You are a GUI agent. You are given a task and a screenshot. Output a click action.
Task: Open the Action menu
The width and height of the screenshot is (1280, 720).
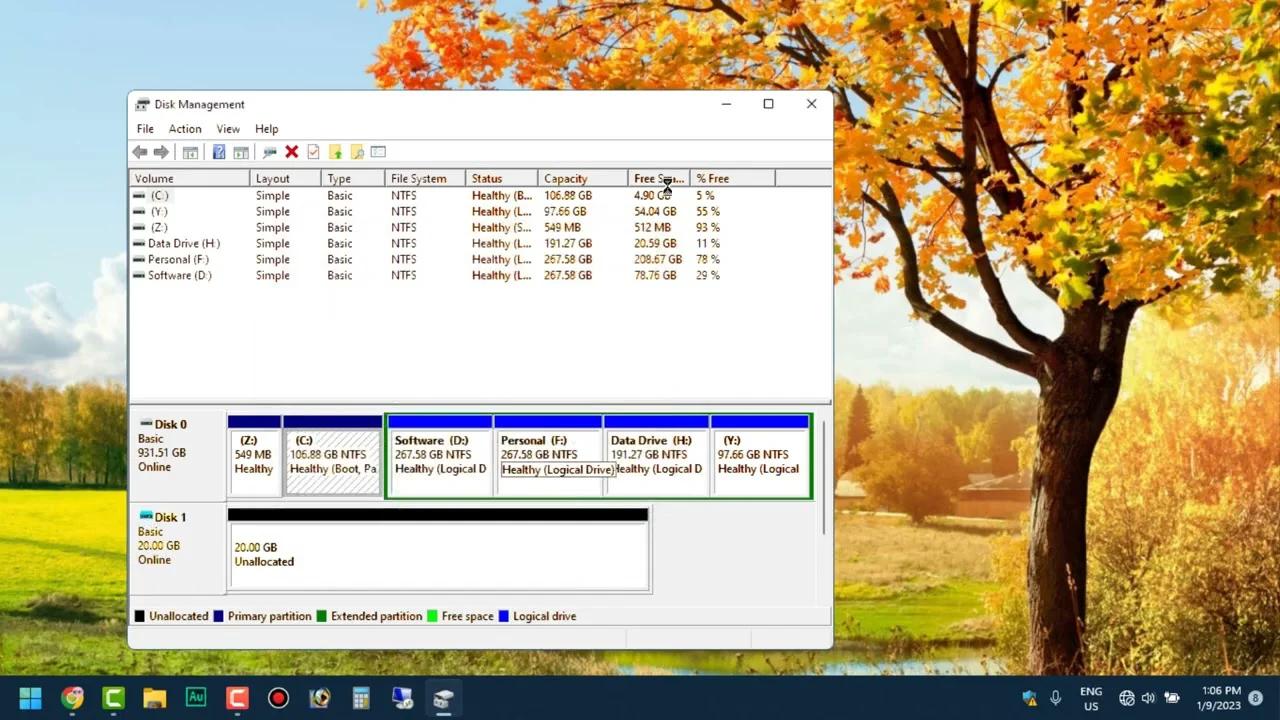click(184, 128)
